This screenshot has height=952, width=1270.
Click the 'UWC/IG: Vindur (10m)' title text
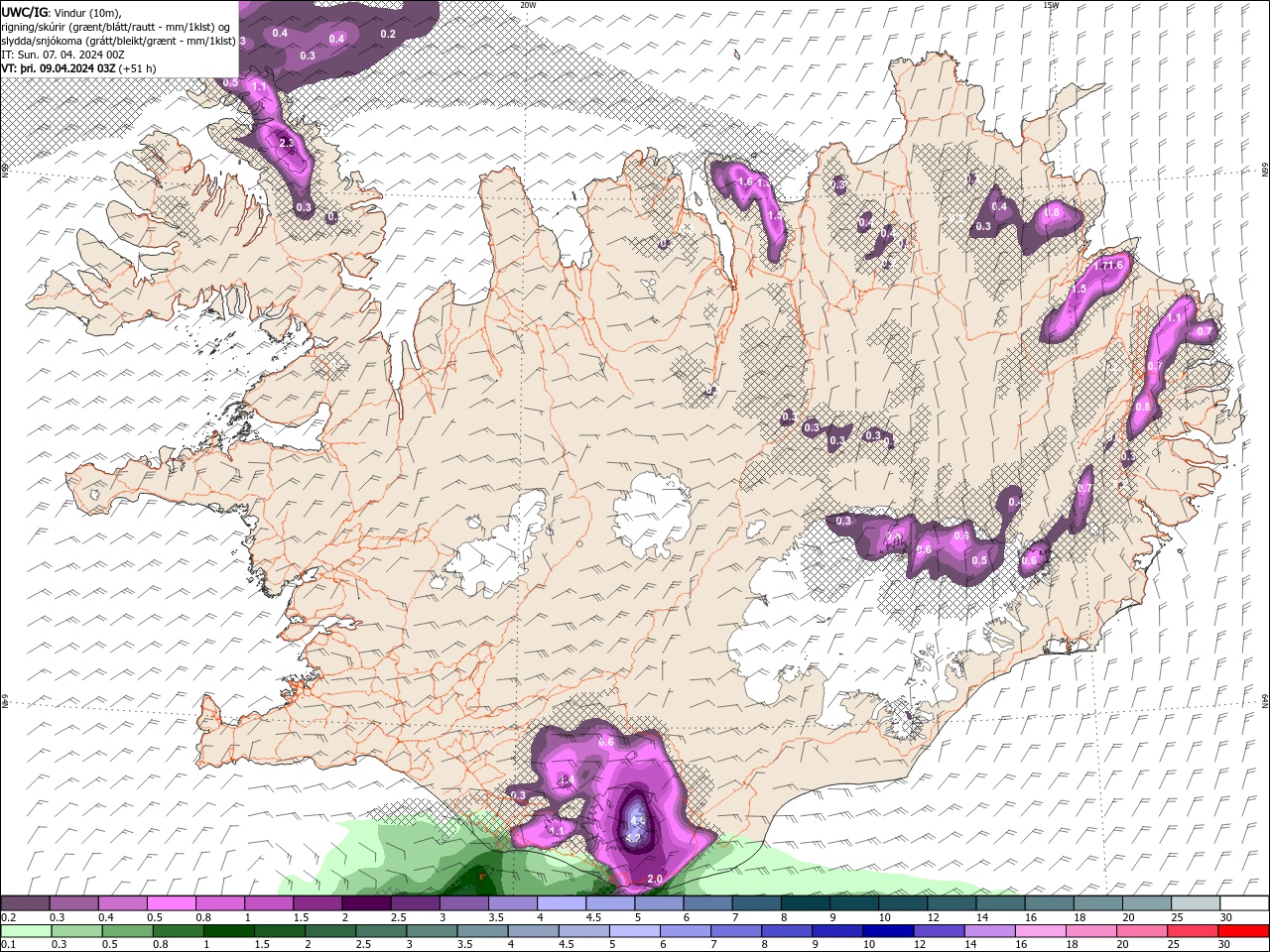click(x=63, y=12)
